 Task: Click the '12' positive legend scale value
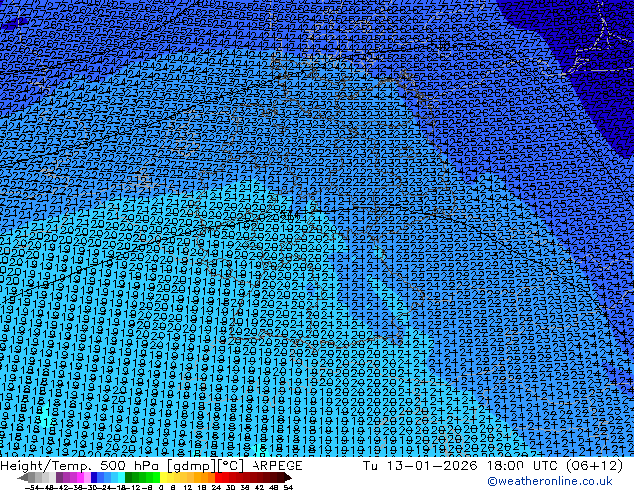188,487
